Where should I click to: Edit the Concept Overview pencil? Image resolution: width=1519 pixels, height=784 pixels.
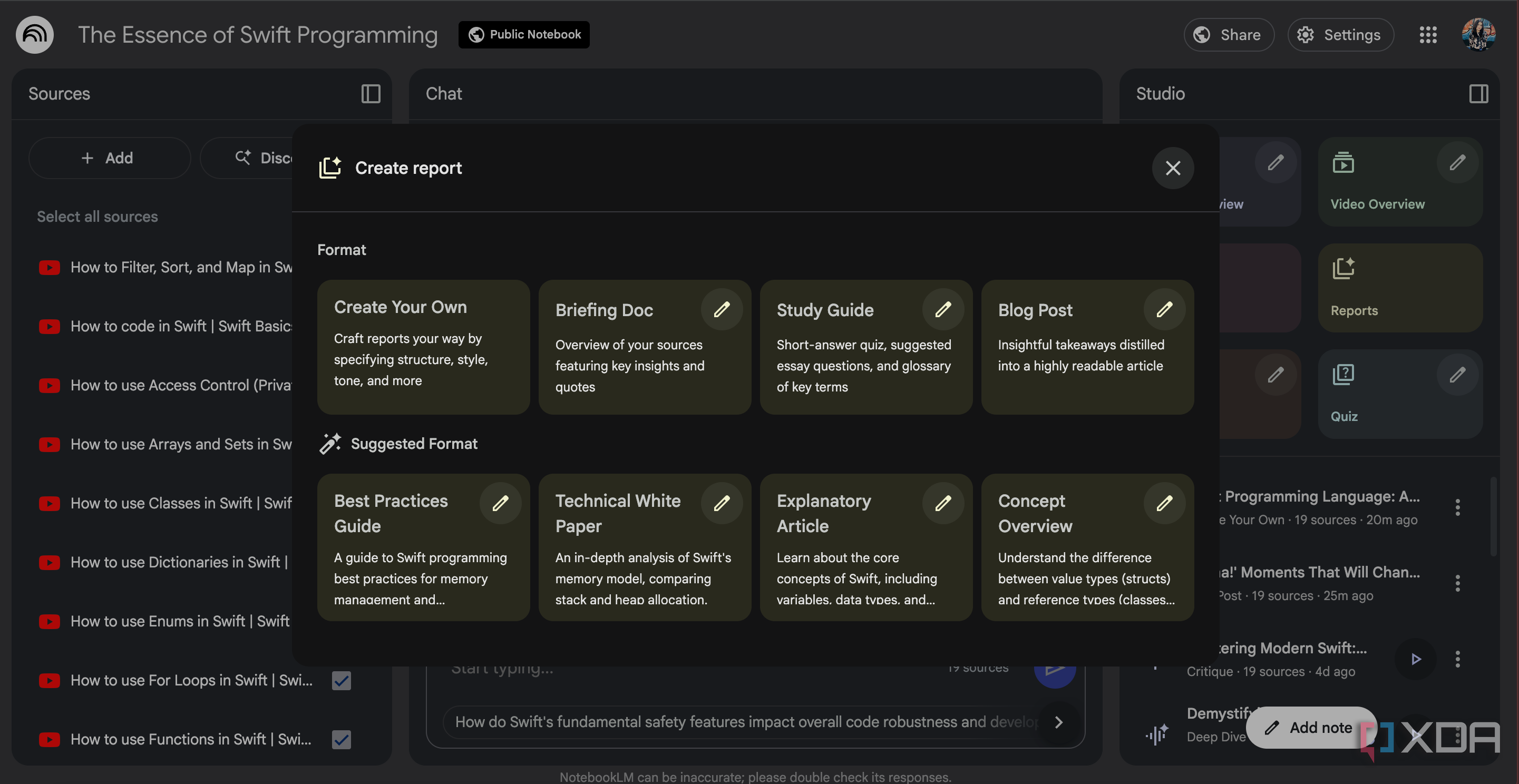[1164, 503]
